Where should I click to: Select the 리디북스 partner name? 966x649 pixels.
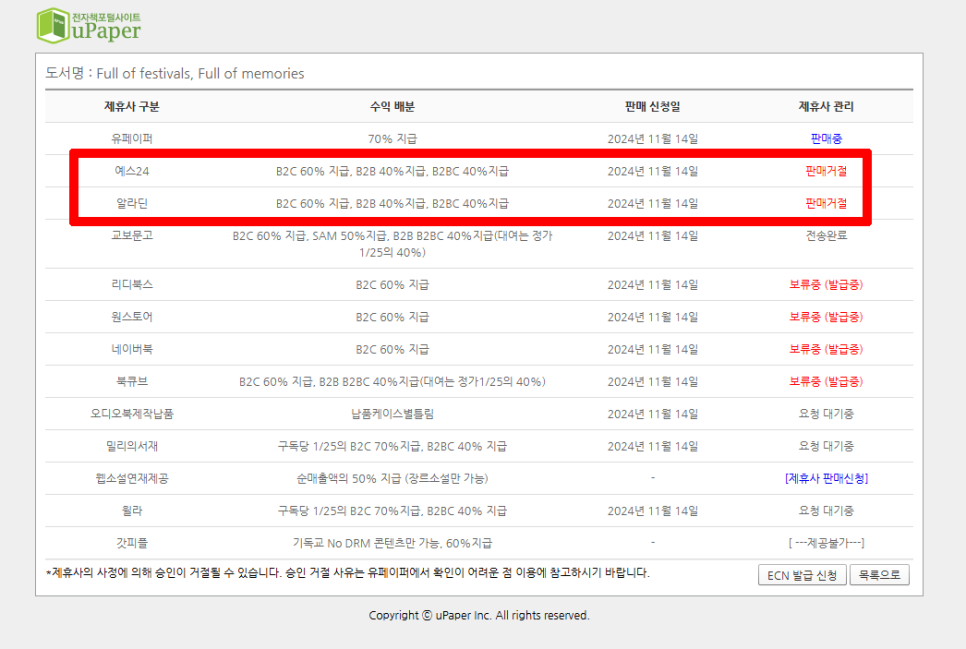pos(132,285)
